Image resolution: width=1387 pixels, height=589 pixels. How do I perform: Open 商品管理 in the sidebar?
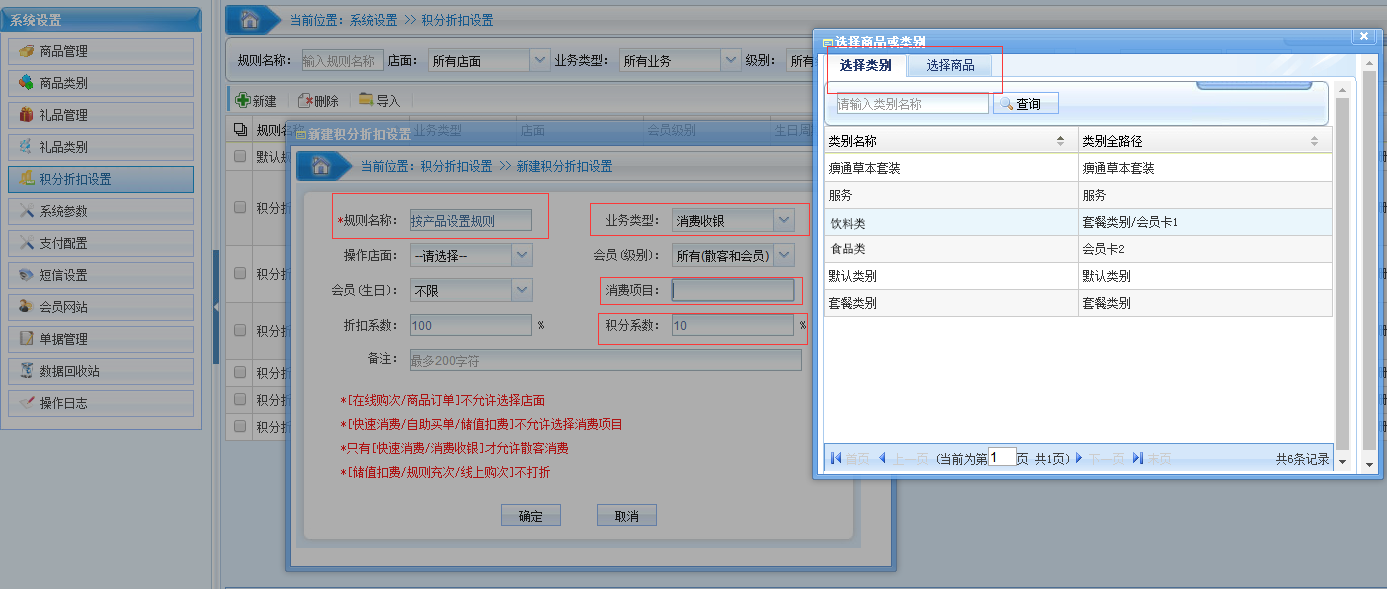coord(101,51)
